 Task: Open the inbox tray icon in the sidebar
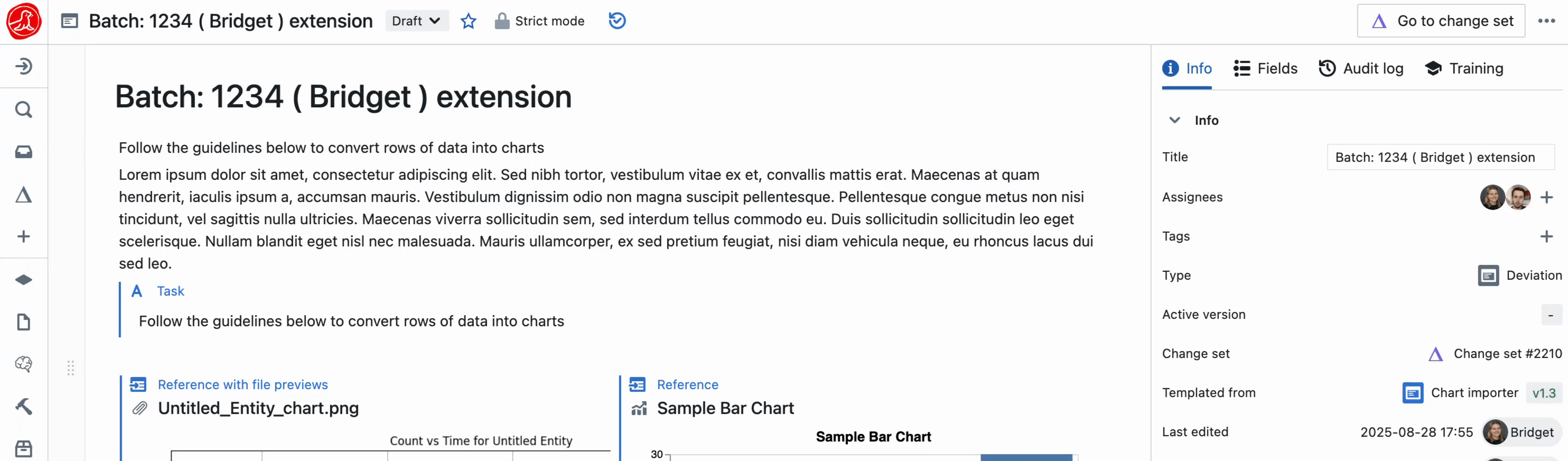click(23, 152)
